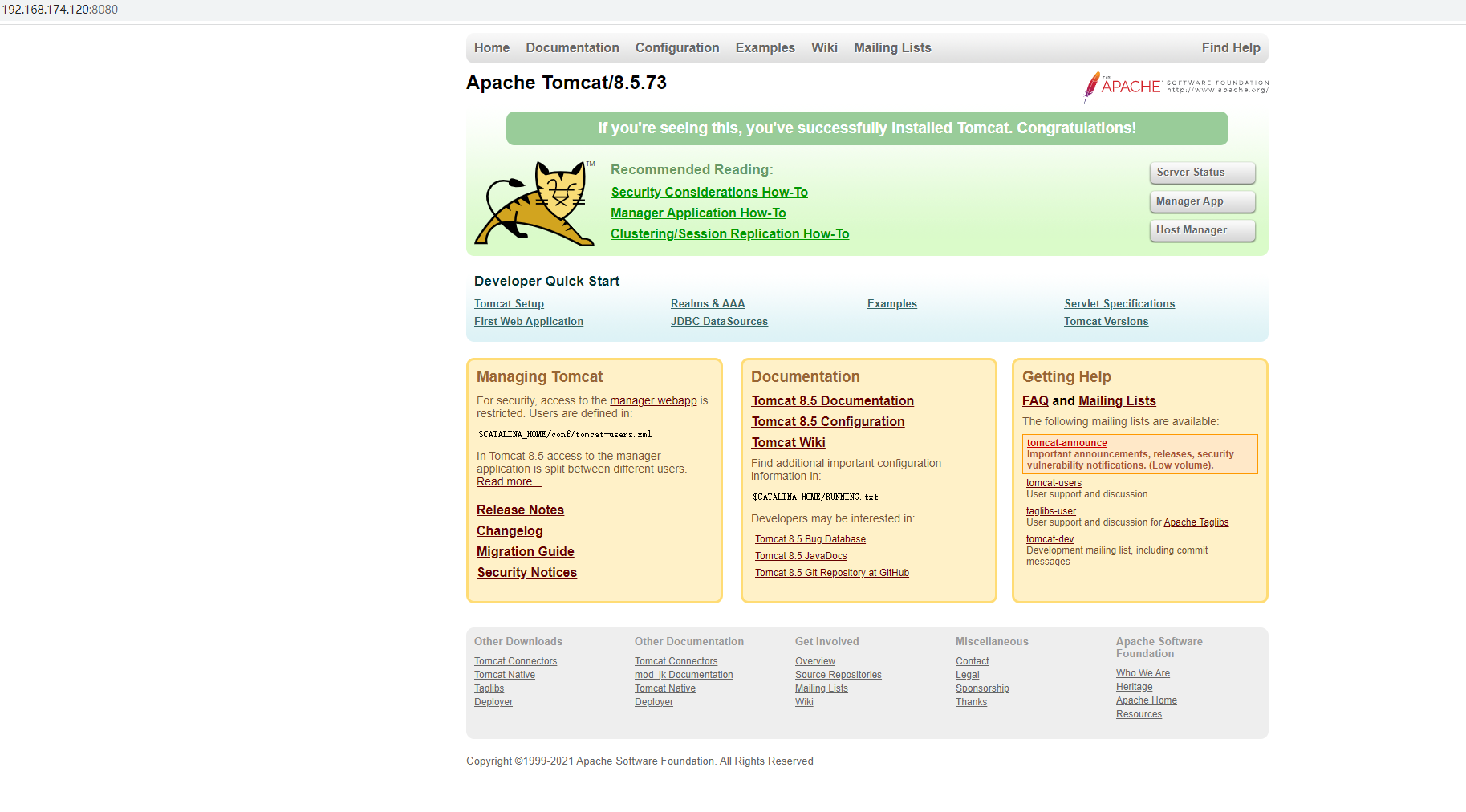Open the Security Notices link
Viewport: 1466px width, 812px height.
pos(527,573)
